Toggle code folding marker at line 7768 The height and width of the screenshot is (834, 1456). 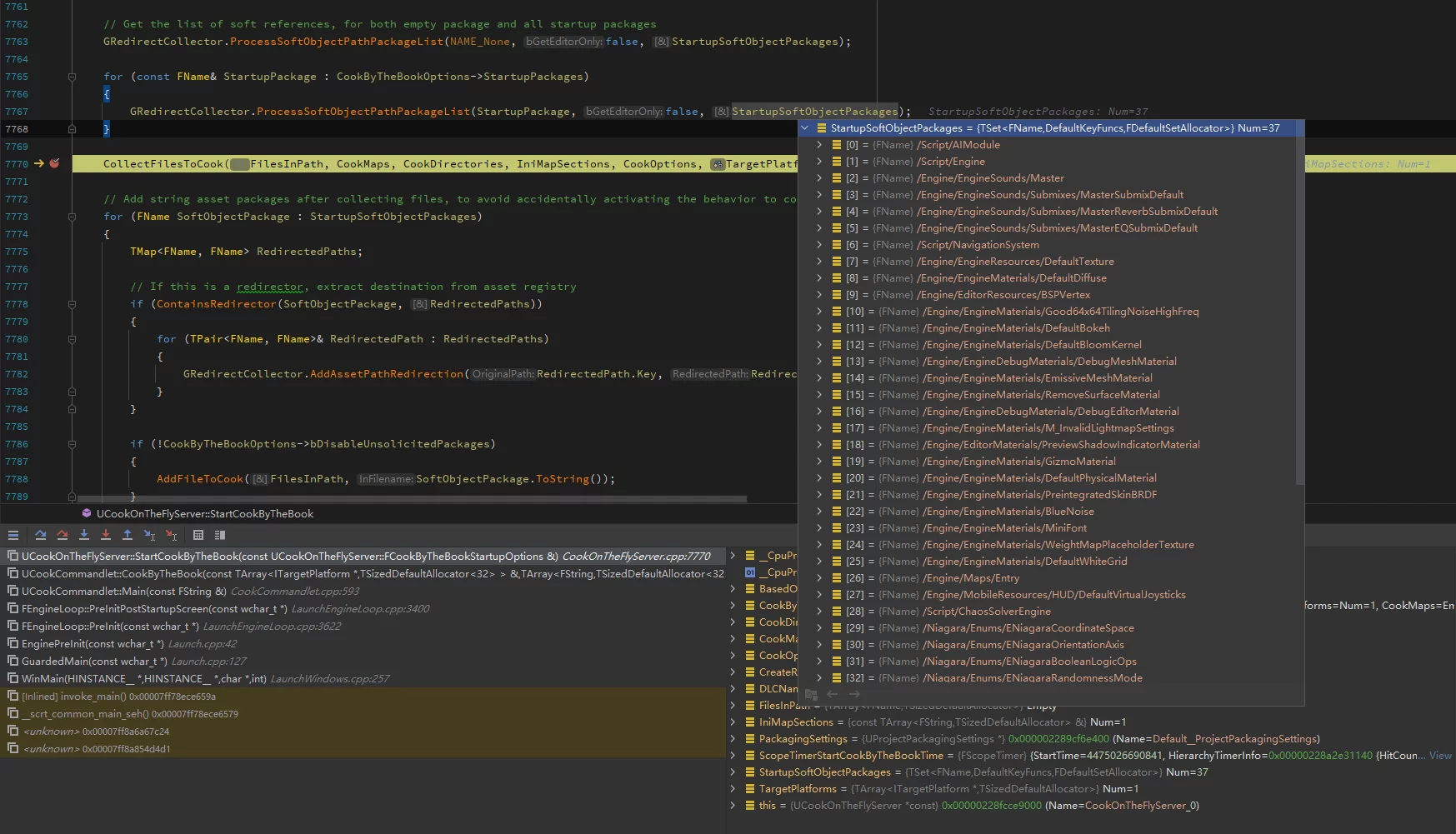[72, 129]
